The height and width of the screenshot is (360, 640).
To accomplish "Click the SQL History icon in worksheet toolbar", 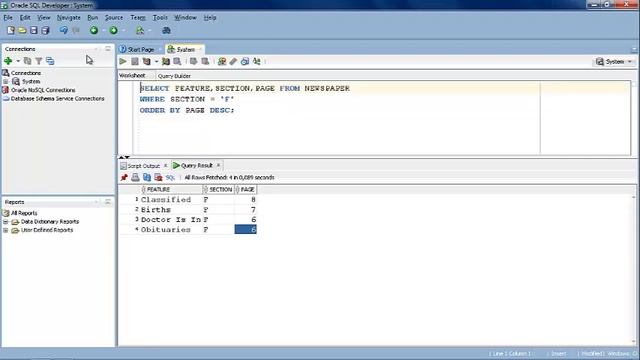I will coord(244,62).
